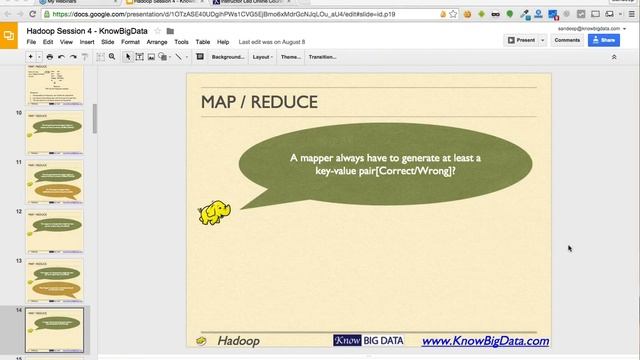640x360 pixels.
Task: Open the account email dropdown
Action: pyautogui.click(x=591, y=29)
